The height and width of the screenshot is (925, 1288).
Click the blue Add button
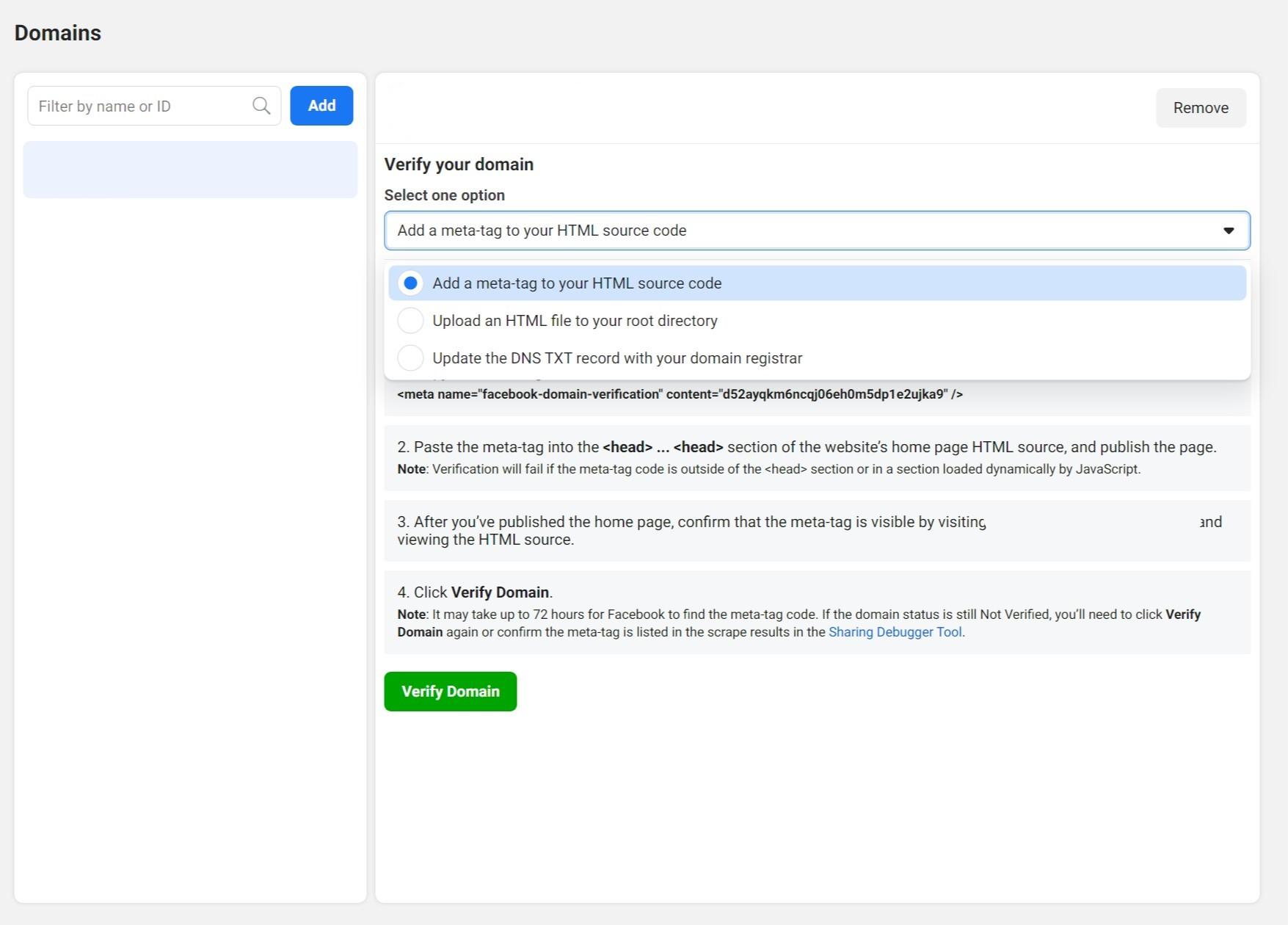[x=321, y=105]
